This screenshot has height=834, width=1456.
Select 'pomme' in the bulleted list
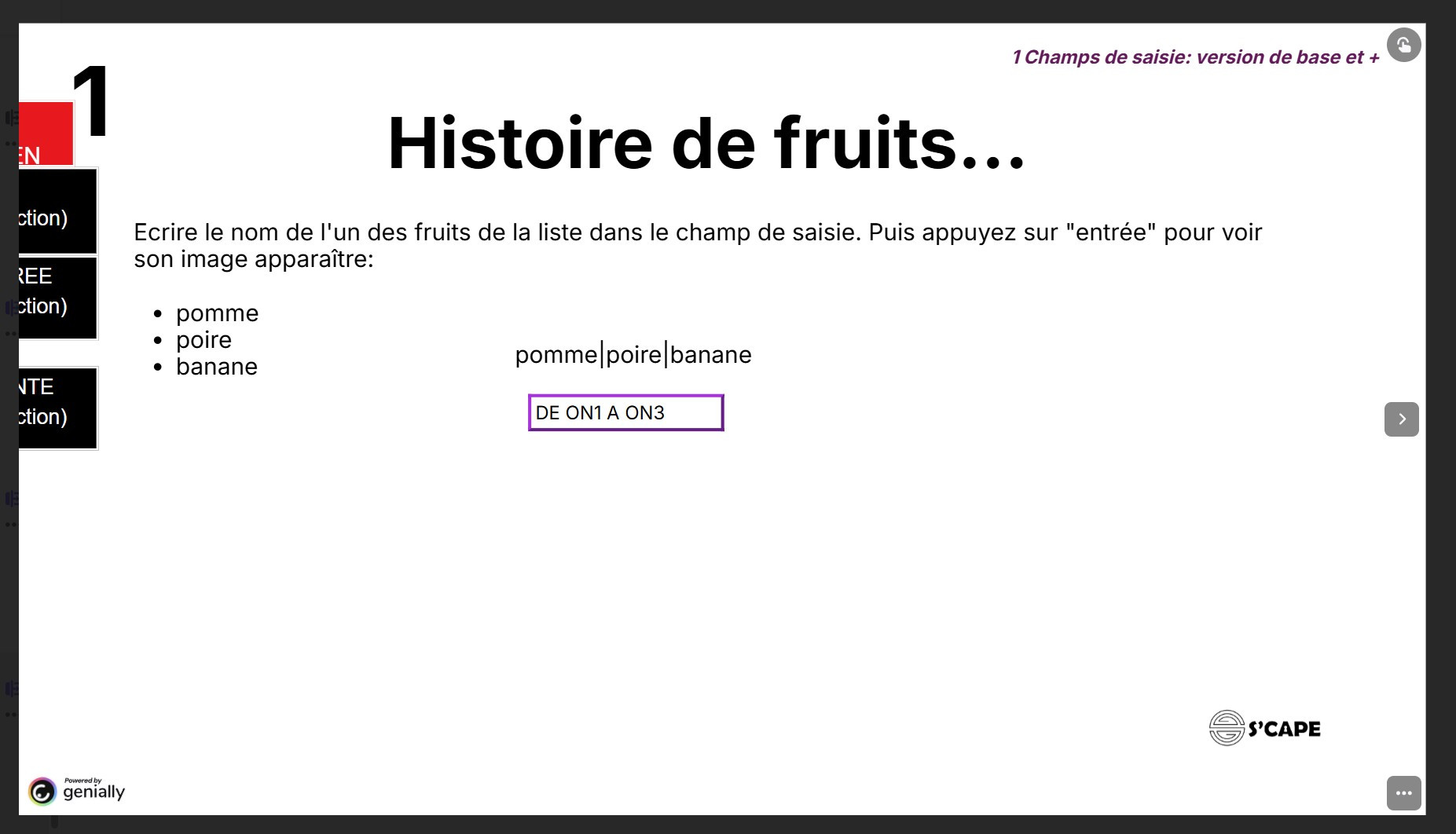point(217,313)
